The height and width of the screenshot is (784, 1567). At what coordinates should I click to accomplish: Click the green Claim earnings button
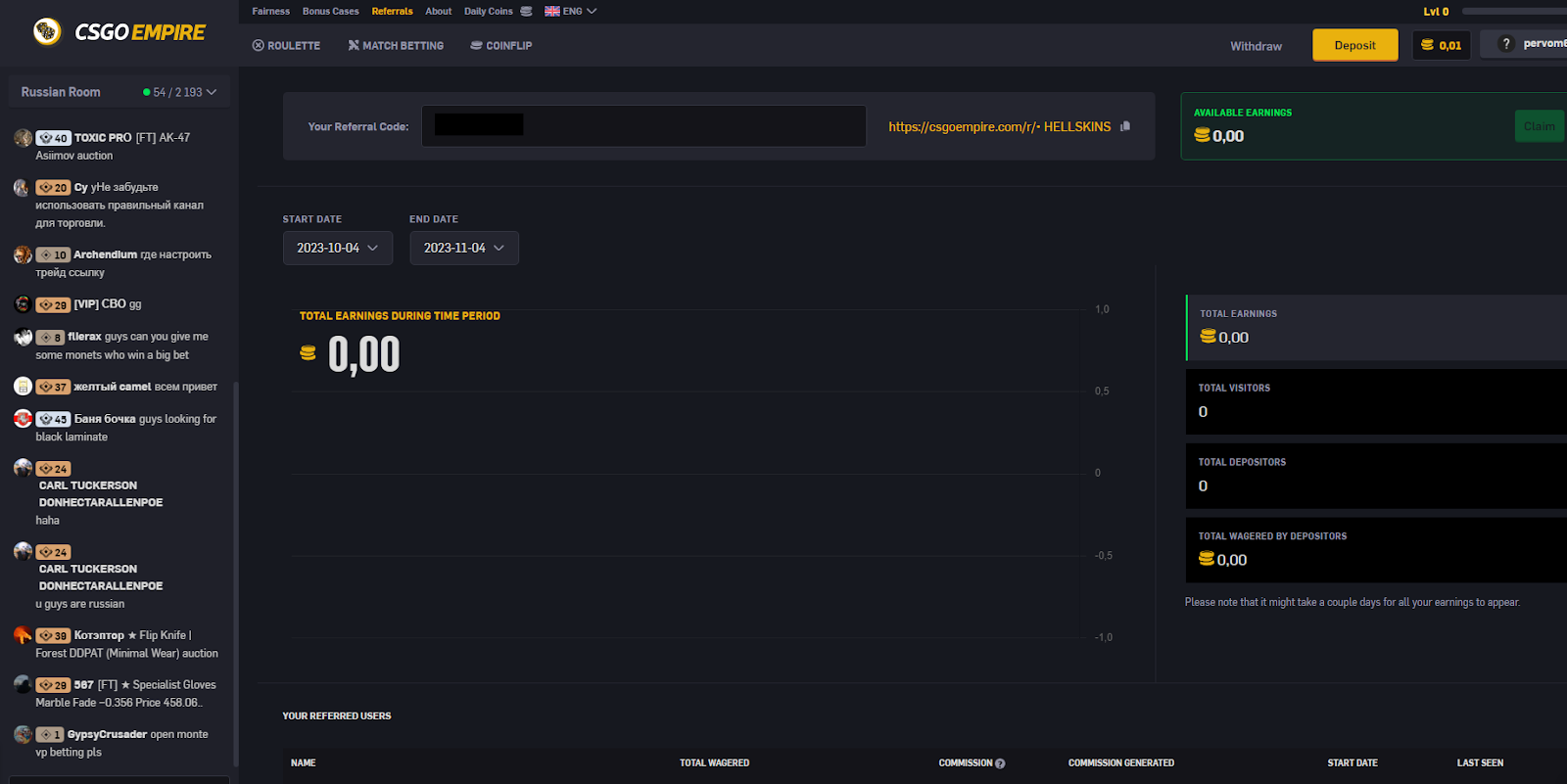click(x=1540, y=126)
